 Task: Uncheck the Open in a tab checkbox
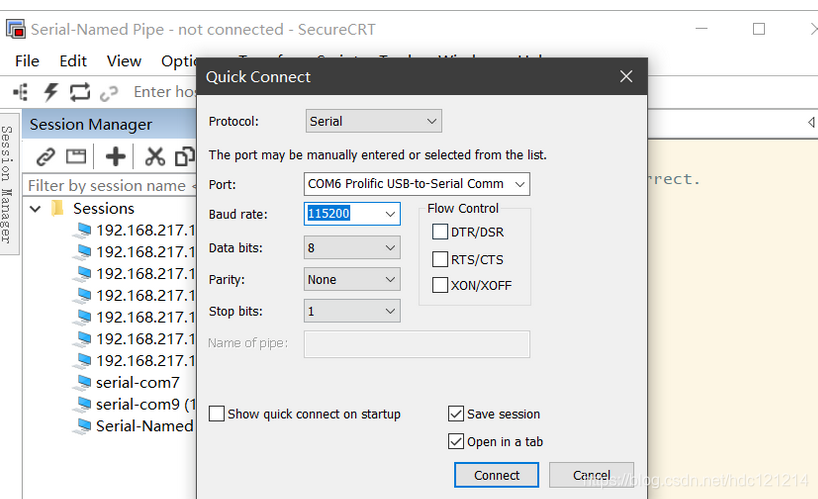tap(456, 441)
